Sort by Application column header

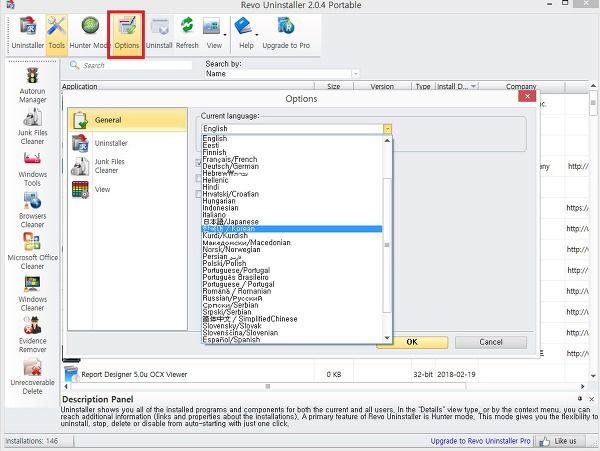(x=188, y=86)
